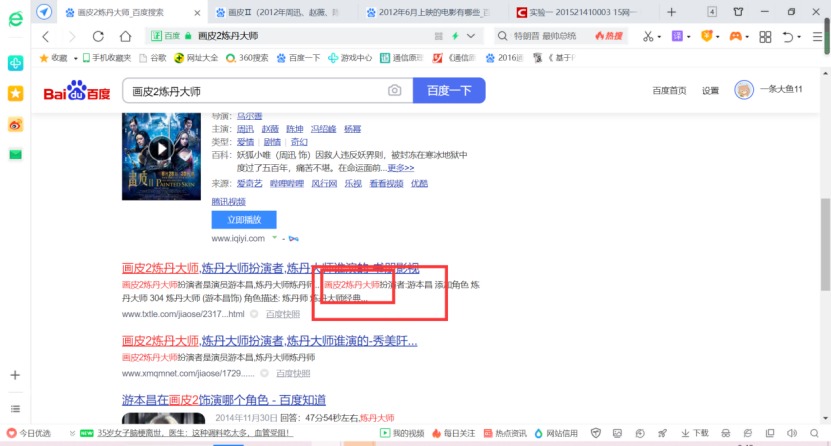831x446 pixels.
Task: Click the 特朗普 browser search box
Action: point(543,36)
